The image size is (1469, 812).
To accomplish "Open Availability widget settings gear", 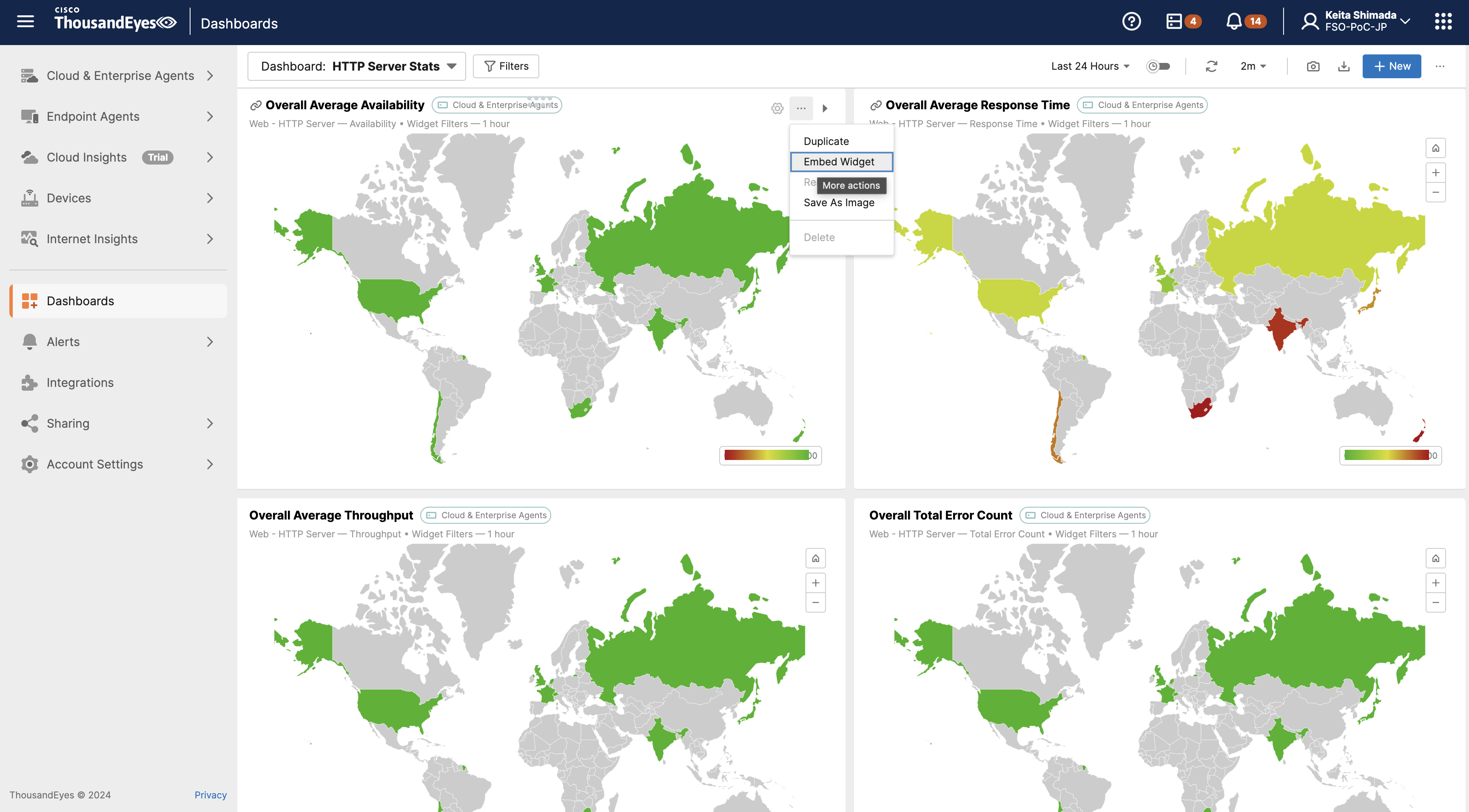I will [x=777, y=108].
